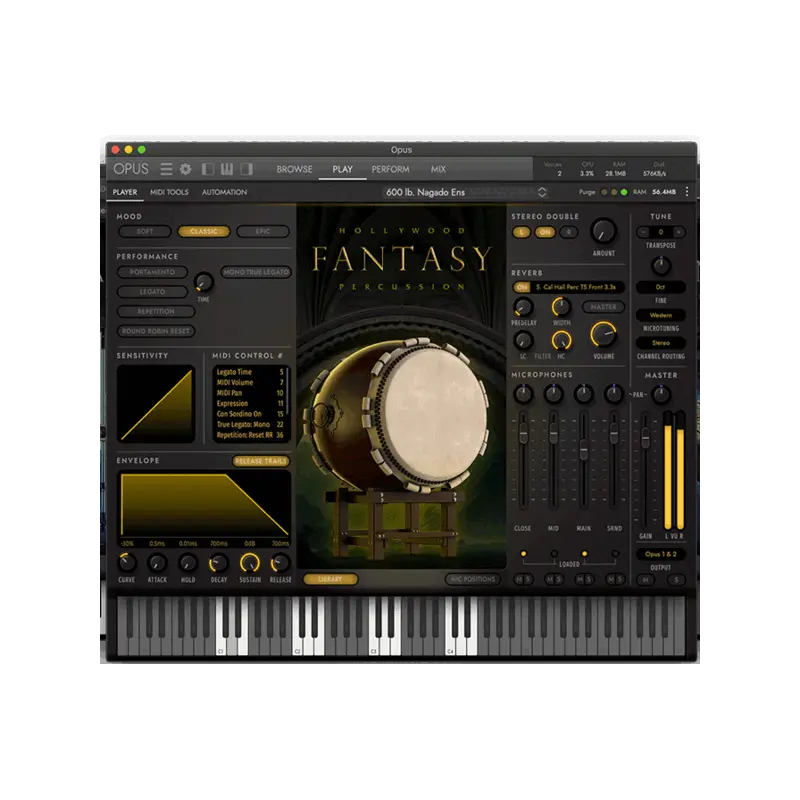Click the Main mic volume fader
This screenshot has height=800, width=800.
coord(584,449)
